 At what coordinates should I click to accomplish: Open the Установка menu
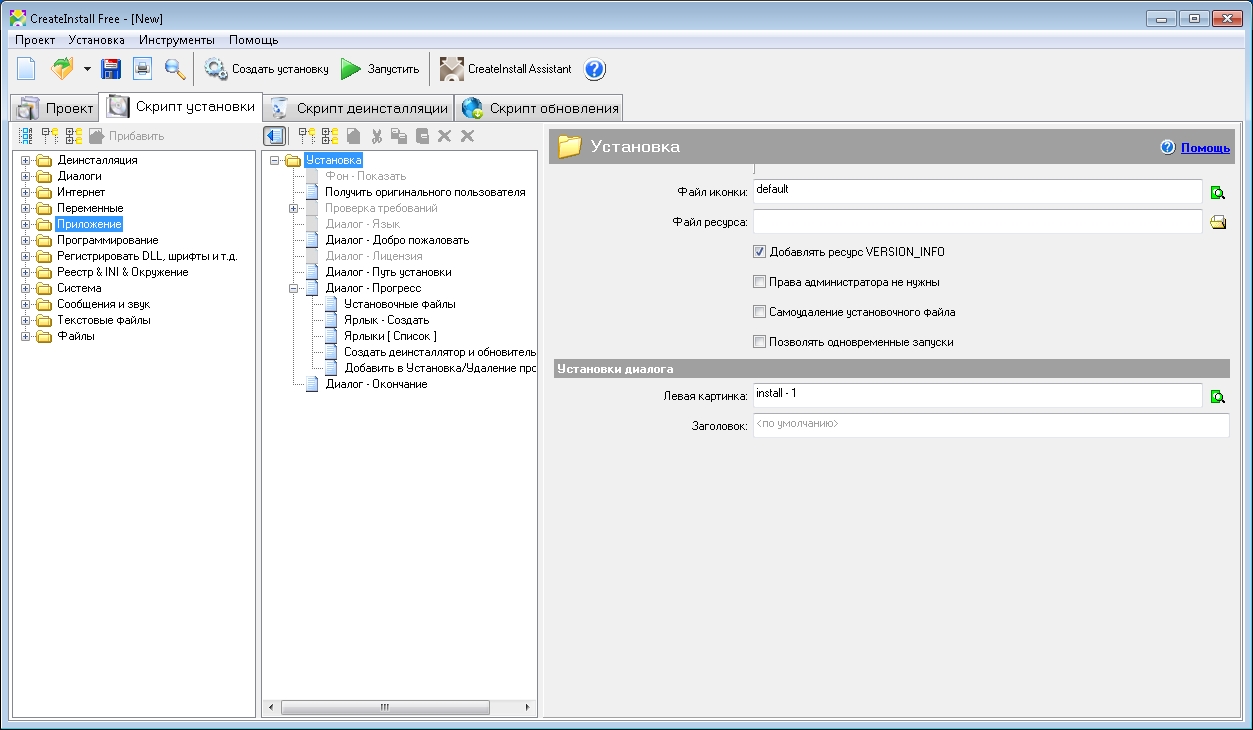(97, 40)
